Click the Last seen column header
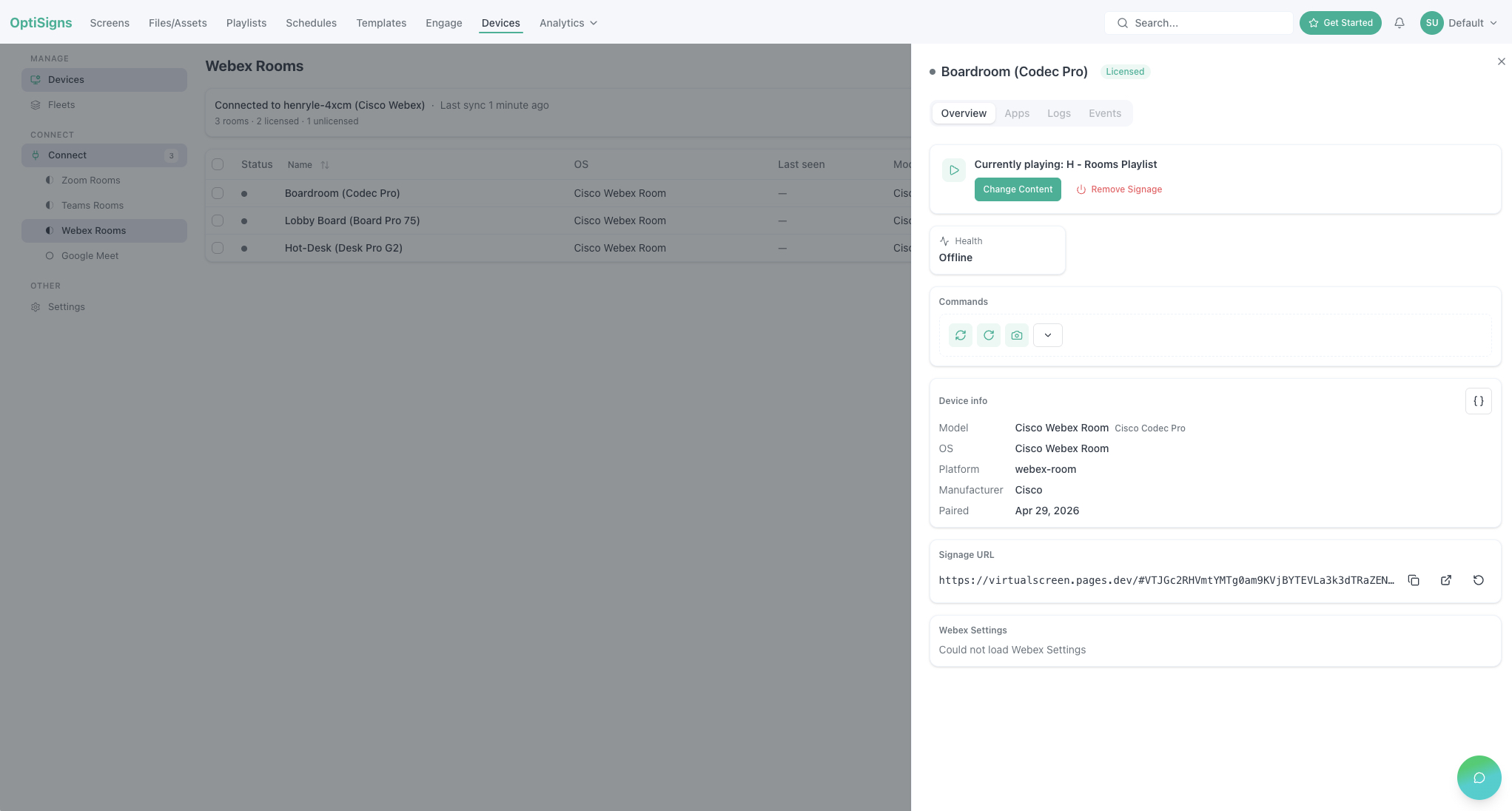The image size is (1512, 811). tap(801, 164)
